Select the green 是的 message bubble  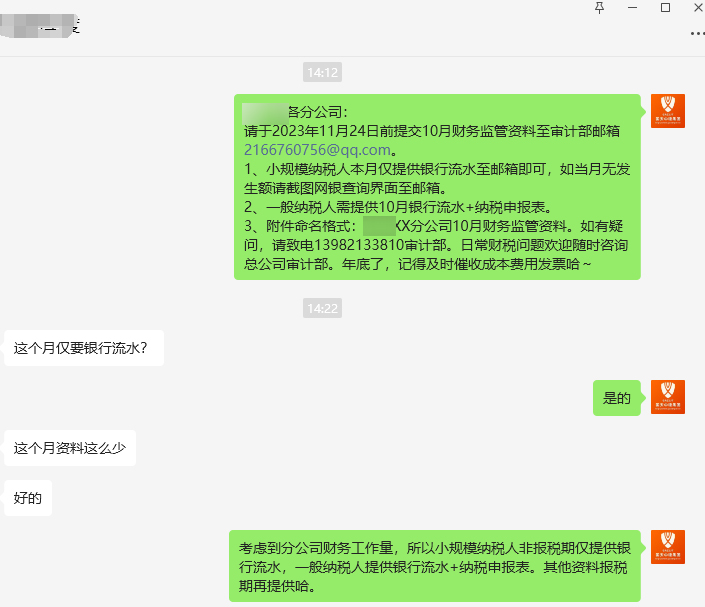(616, 398)
